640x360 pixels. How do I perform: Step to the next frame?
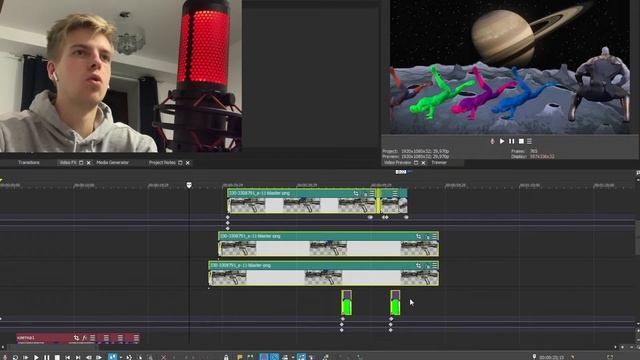[99, 357]
